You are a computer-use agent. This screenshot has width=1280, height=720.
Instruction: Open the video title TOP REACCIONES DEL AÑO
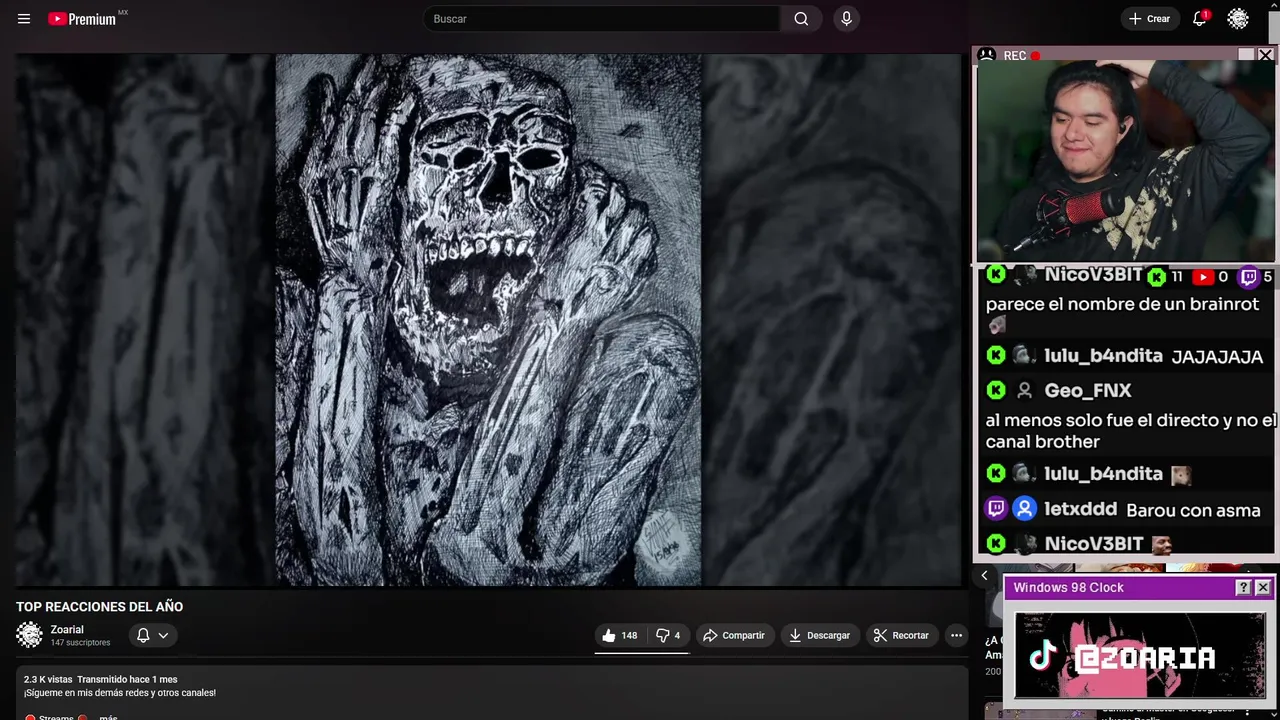click(99, 607)
